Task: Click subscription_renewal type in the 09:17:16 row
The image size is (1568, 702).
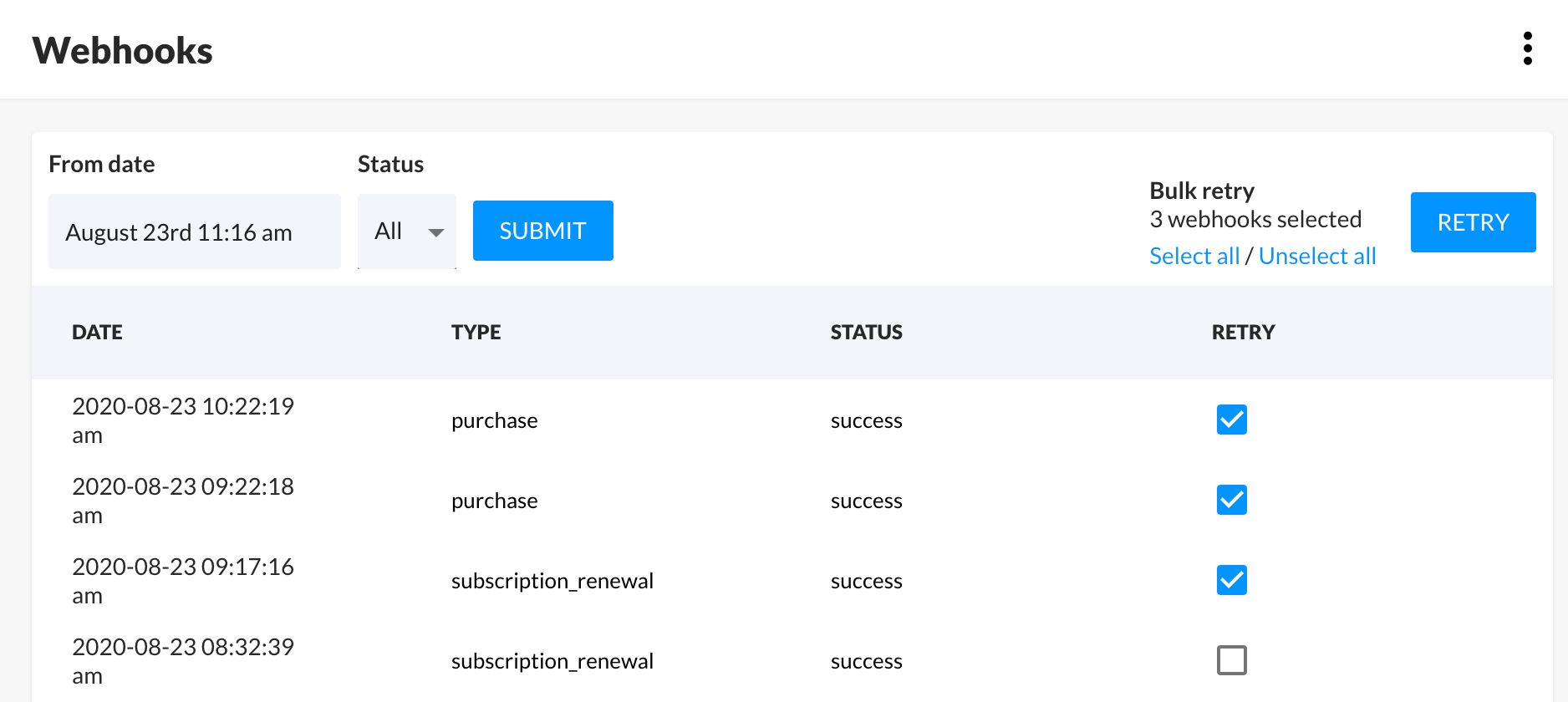Action: click(x=552, y=581)
